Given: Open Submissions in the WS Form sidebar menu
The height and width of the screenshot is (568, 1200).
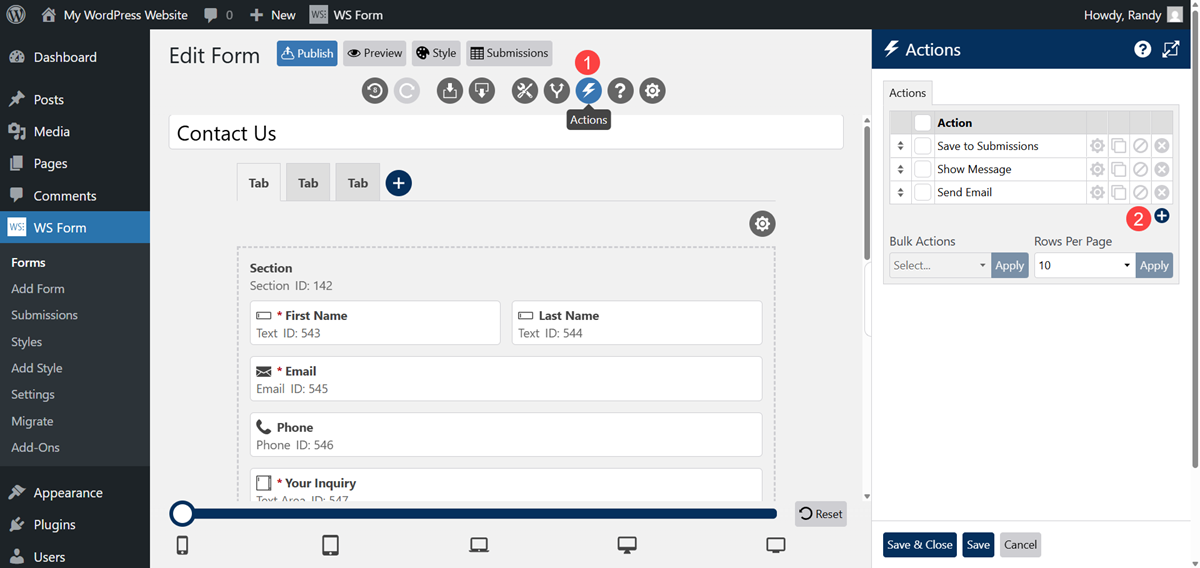Looking at the screenshot, I should click(x=44, y=315).
